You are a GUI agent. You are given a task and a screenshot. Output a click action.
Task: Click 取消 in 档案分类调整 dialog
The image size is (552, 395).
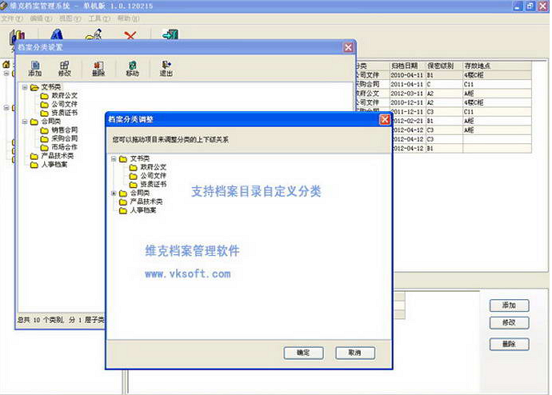355,353
